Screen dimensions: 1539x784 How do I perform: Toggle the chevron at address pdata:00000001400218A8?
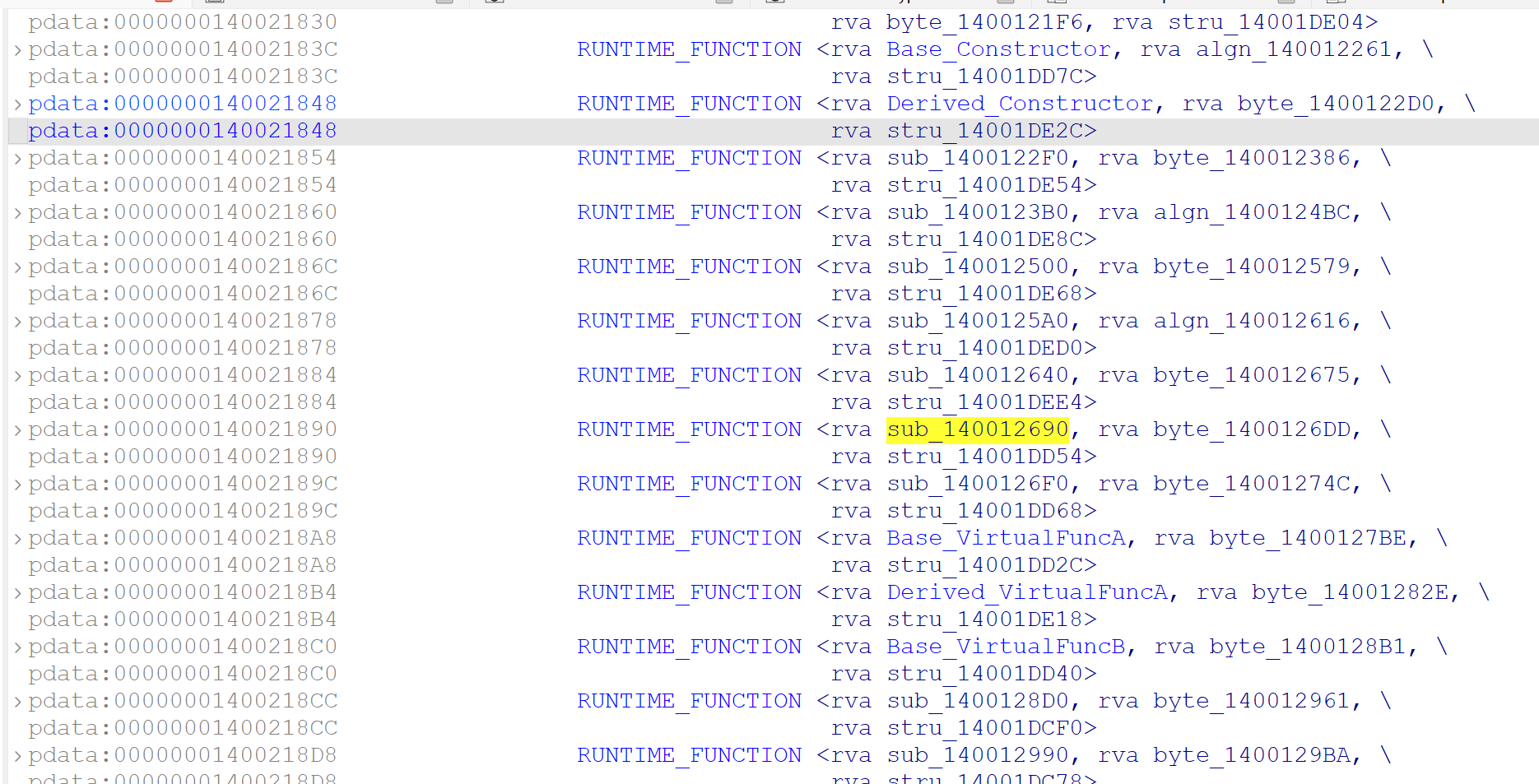pos(18,539)
